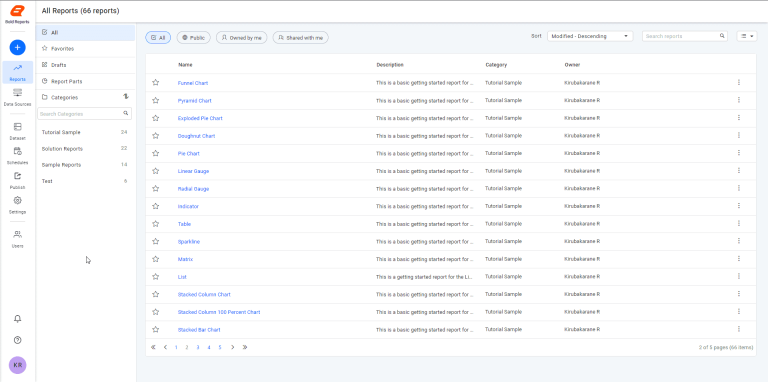Click the search icon in Search Categories
This screenshot has height=382, width=768.
point(125,113)
